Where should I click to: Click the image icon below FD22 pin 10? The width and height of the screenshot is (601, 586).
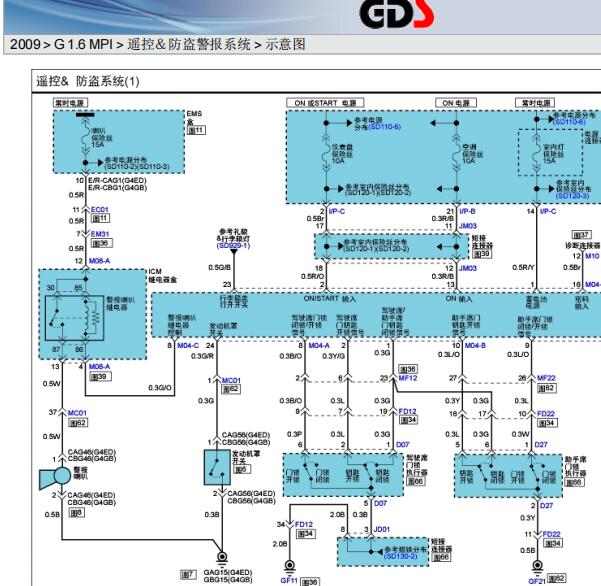tap(547, 423)
